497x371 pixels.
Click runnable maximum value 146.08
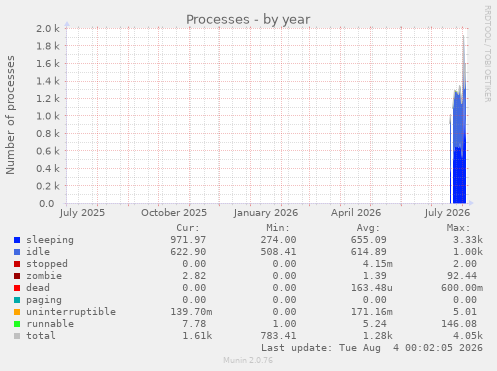(x=459, y=324)
